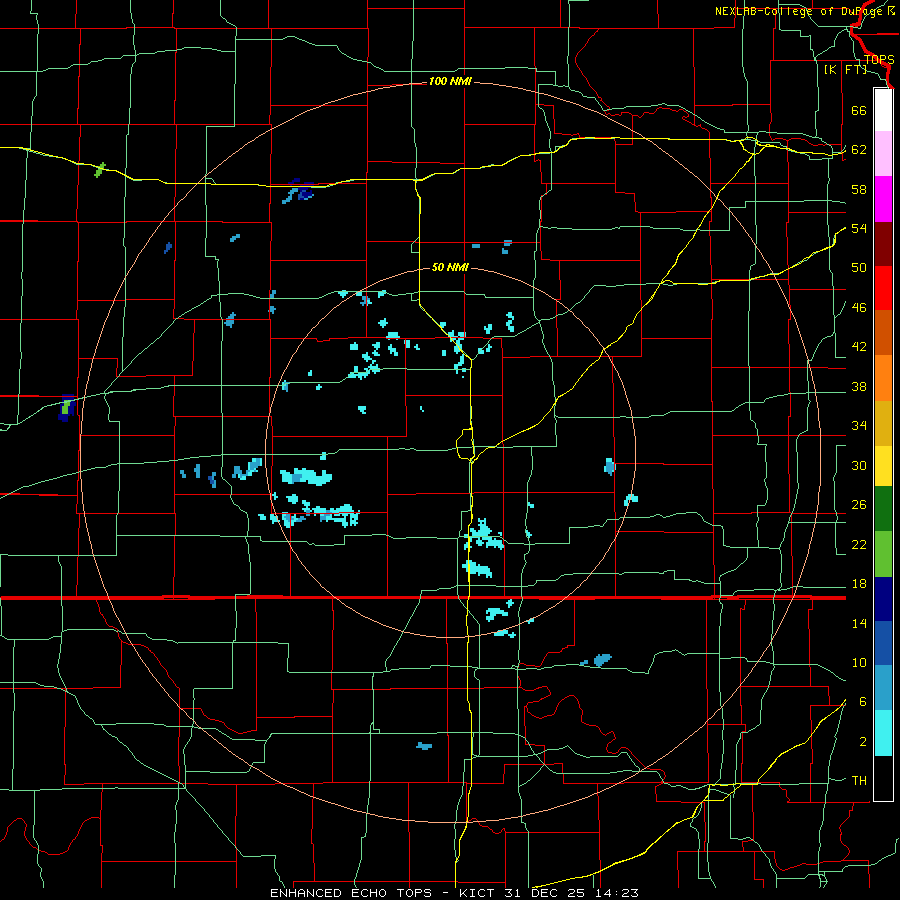The image size is (900, 900).
Task: Pick the dark green legend swatch
Action: coord(883,509)
